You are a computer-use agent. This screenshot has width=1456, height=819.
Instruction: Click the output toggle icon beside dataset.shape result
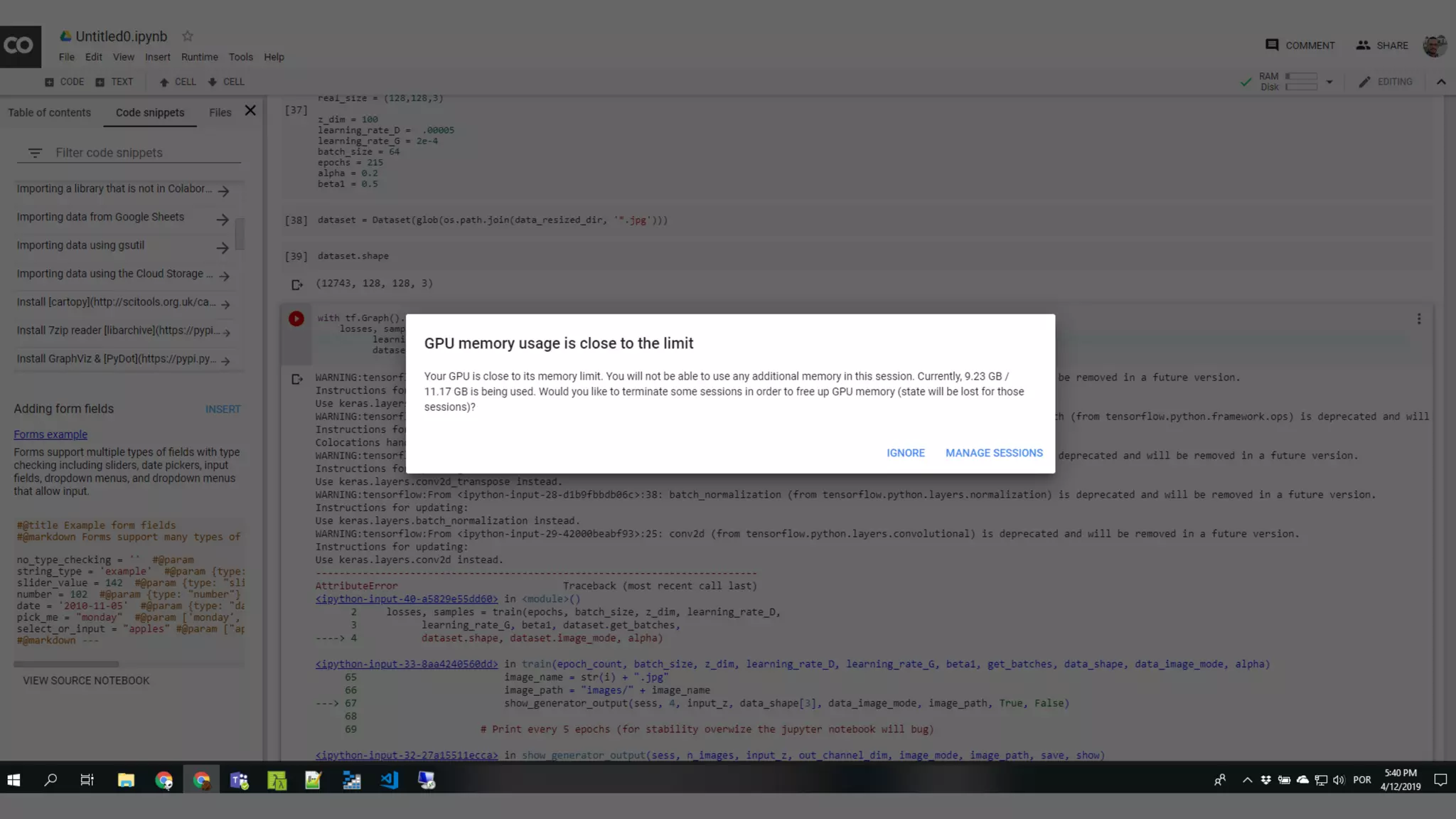(x=297, y=284)
